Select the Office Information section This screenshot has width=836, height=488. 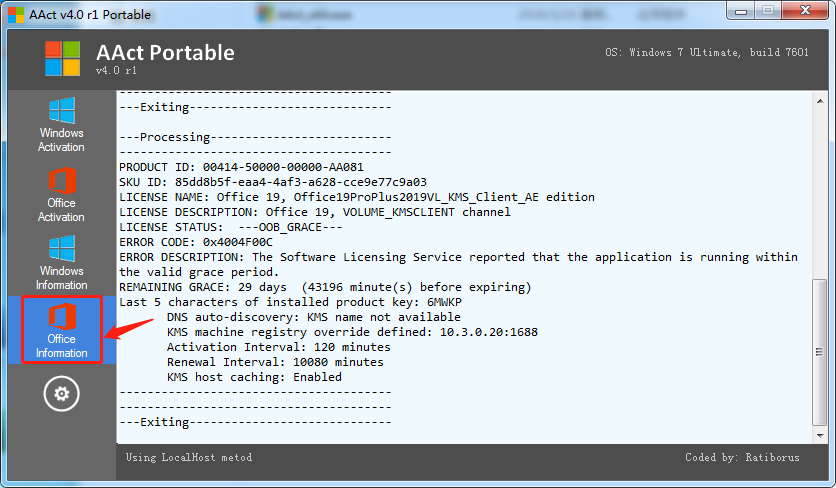pyautogui.click(x=61, y=330)
